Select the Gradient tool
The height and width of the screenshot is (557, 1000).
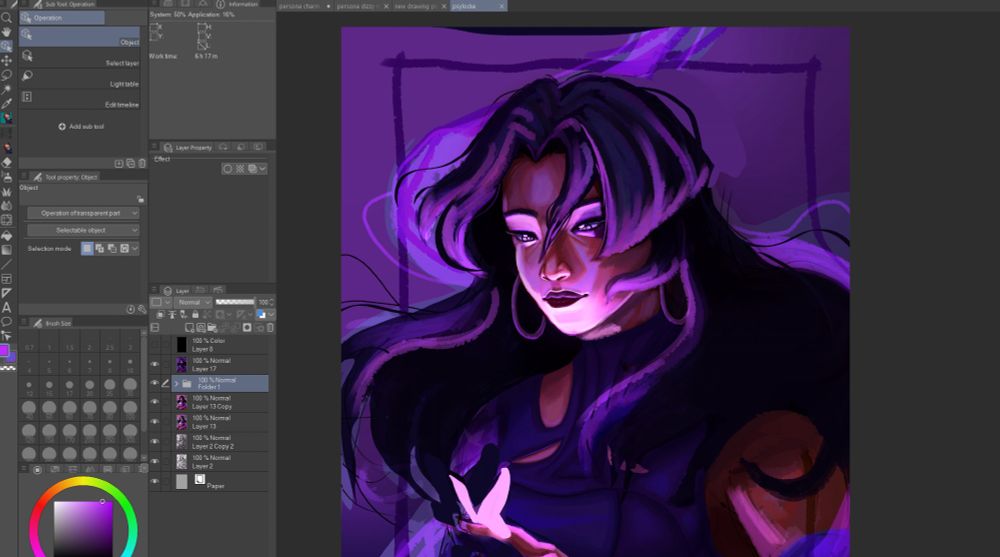(x=6, y=249)
